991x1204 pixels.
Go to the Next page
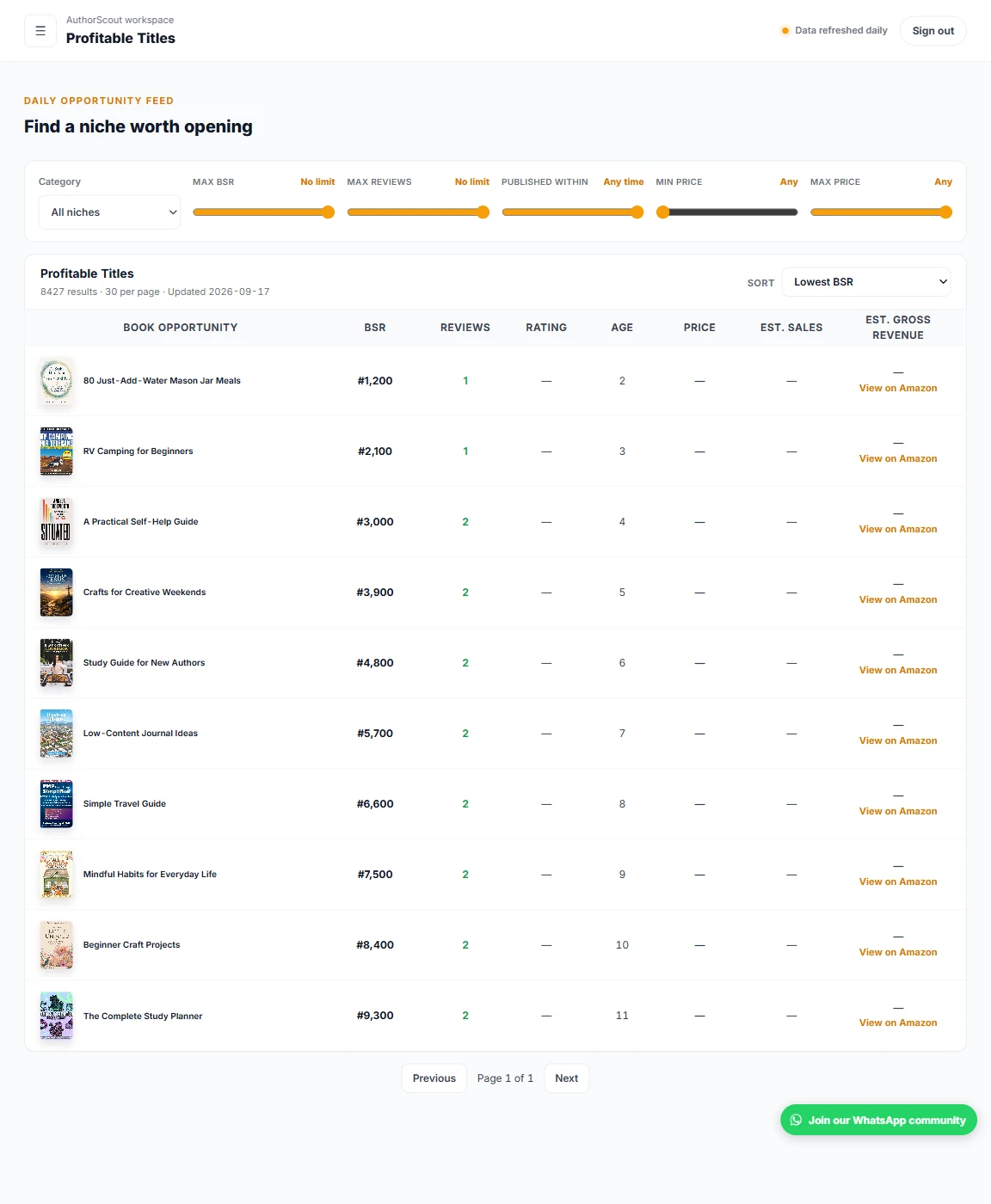(567, 1078)
